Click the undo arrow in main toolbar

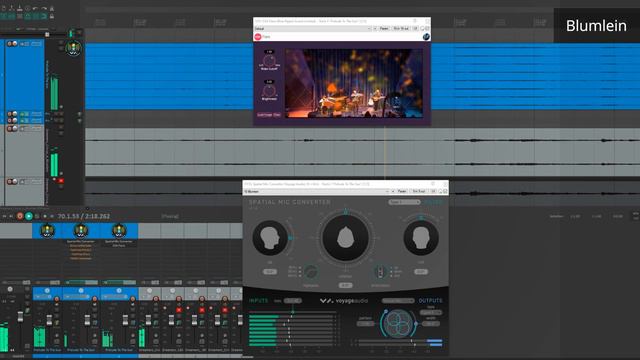point(36,8)
